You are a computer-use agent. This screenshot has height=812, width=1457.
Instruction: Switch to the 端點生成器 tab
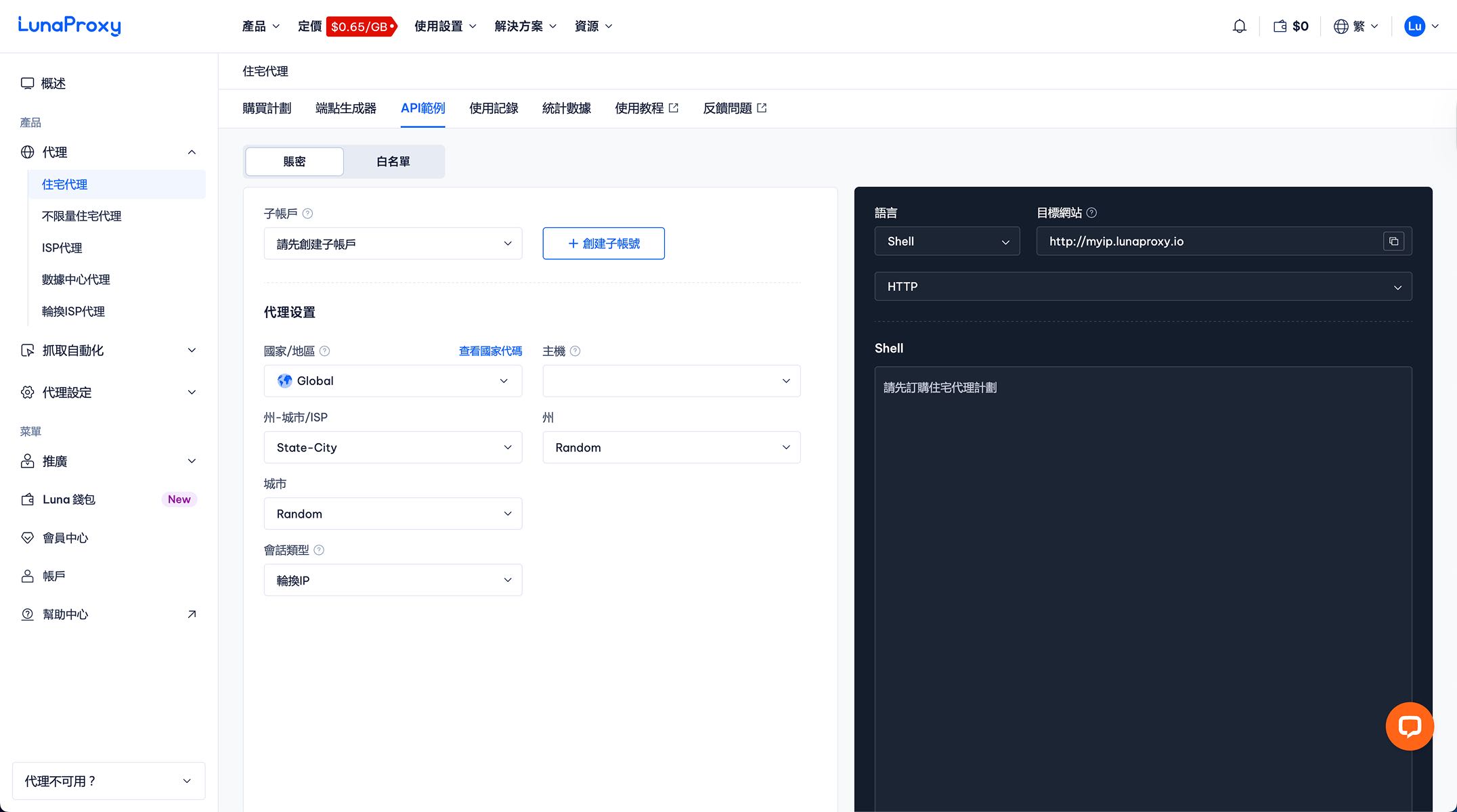tap(346, 108)
